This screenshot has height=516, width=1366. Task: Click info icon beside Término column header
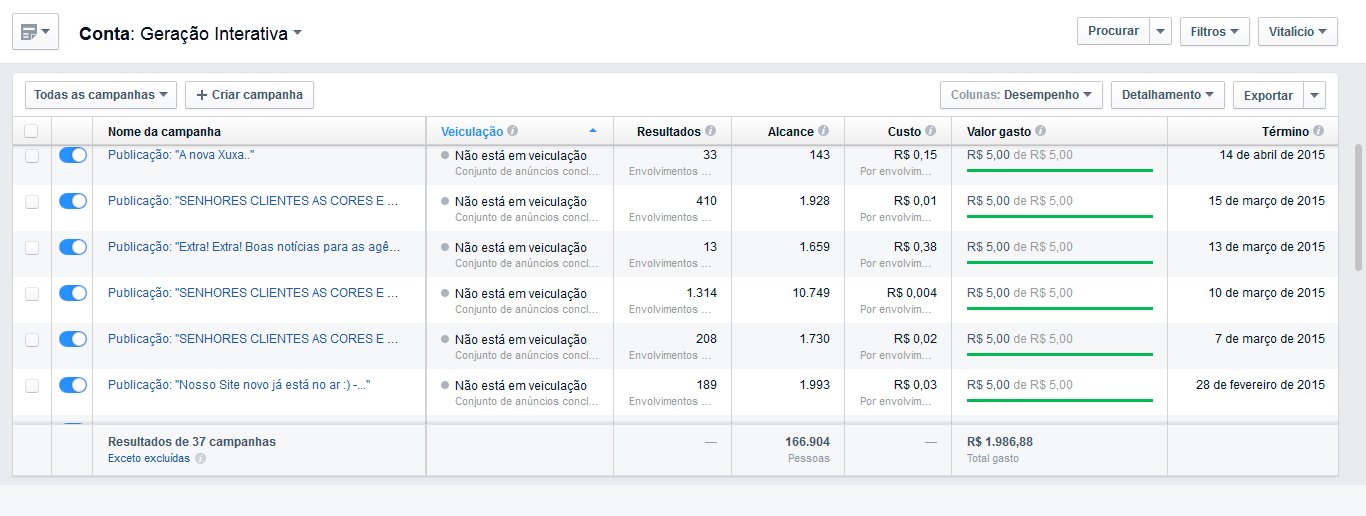(x=1319, y=131)
